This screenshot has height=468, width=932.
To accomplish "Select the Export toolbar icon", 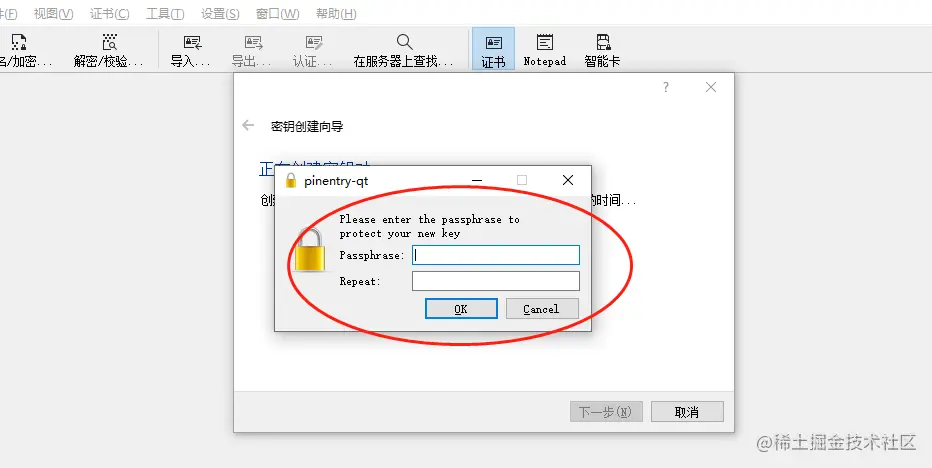I will tap(253, 50).
